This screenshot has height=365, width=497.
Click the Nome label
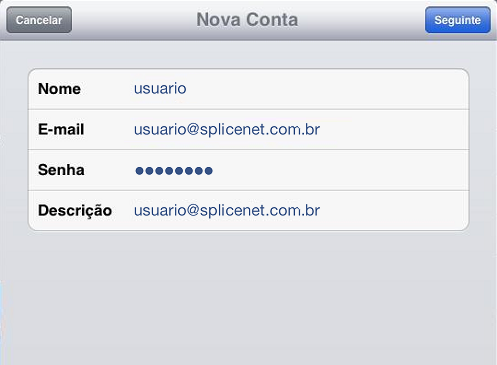click(59, 89)
